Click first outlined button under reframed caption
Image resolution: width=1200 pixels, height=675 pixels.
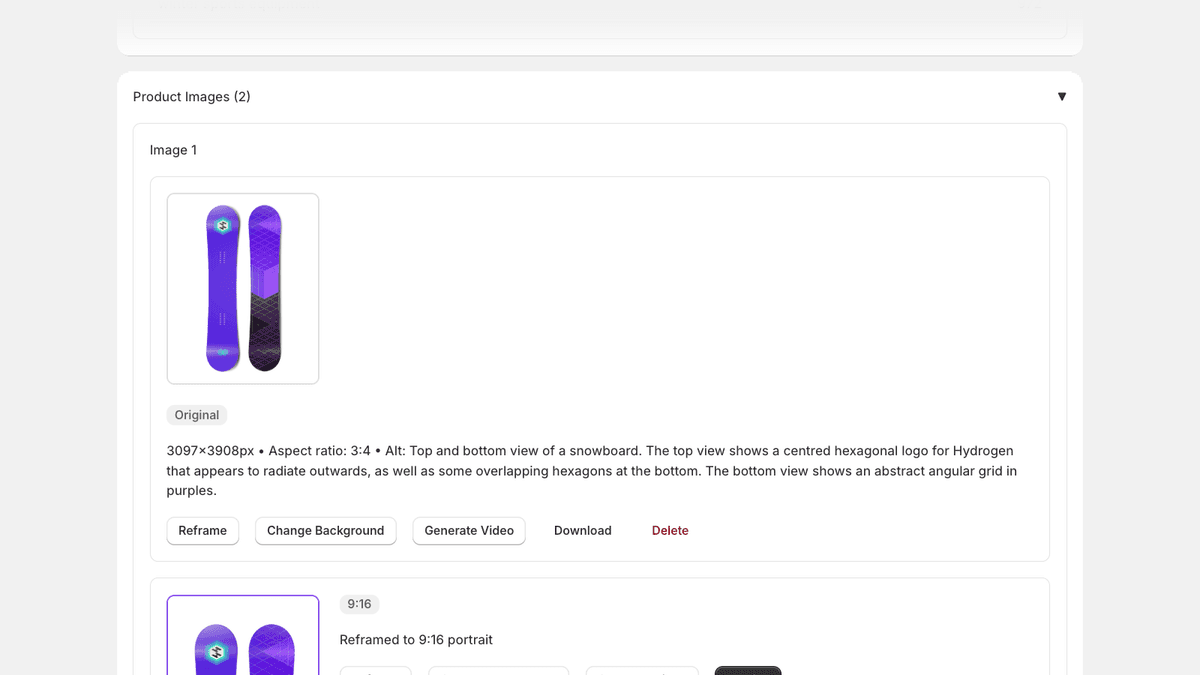[375, 670]
